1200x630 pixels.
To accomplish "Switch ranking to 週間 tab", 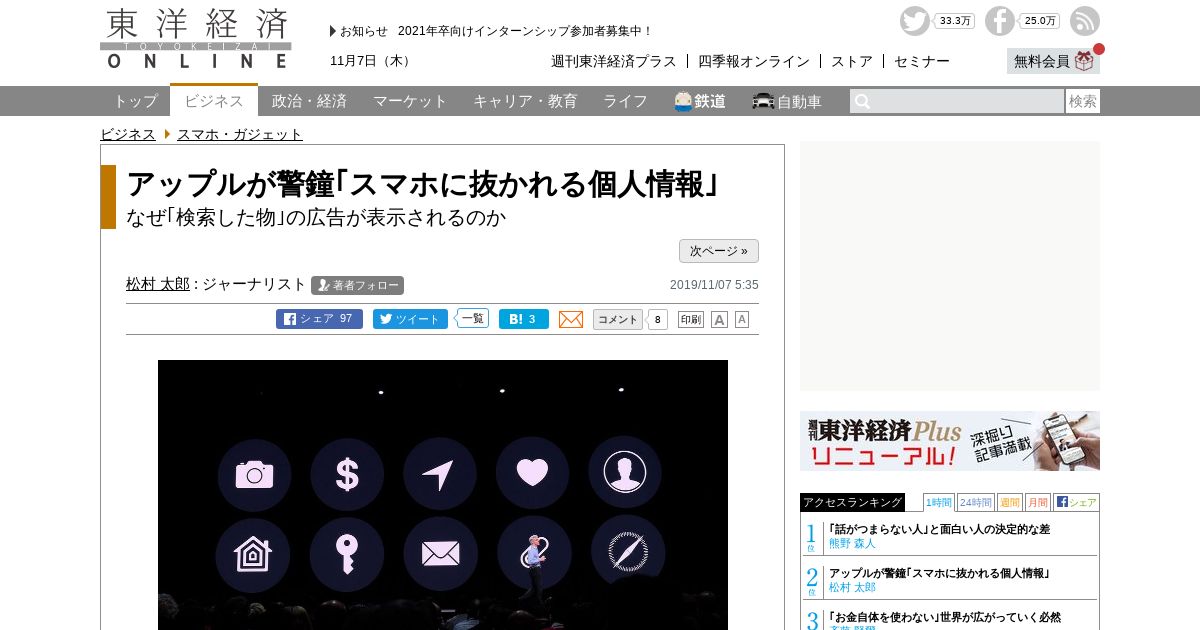I will (1009, 502).
